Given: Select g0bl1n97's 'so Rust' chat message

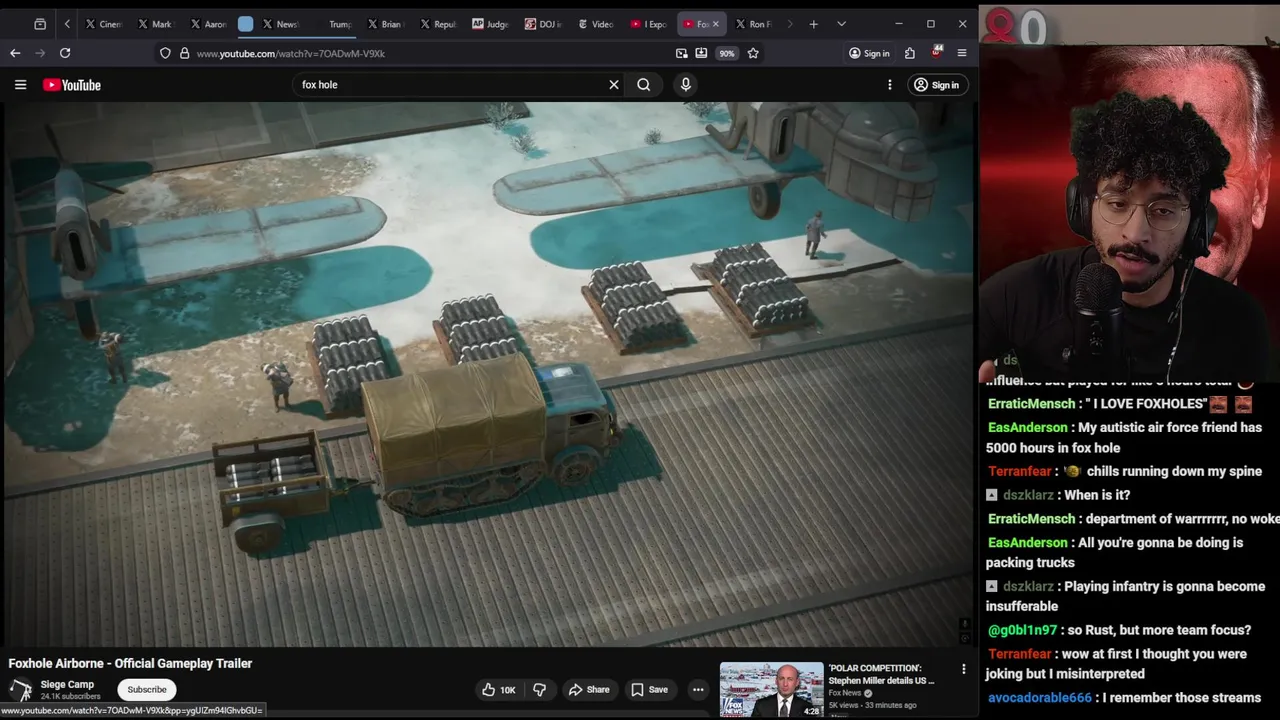Looking at the screenshot, I should (x=1119, y=630).
